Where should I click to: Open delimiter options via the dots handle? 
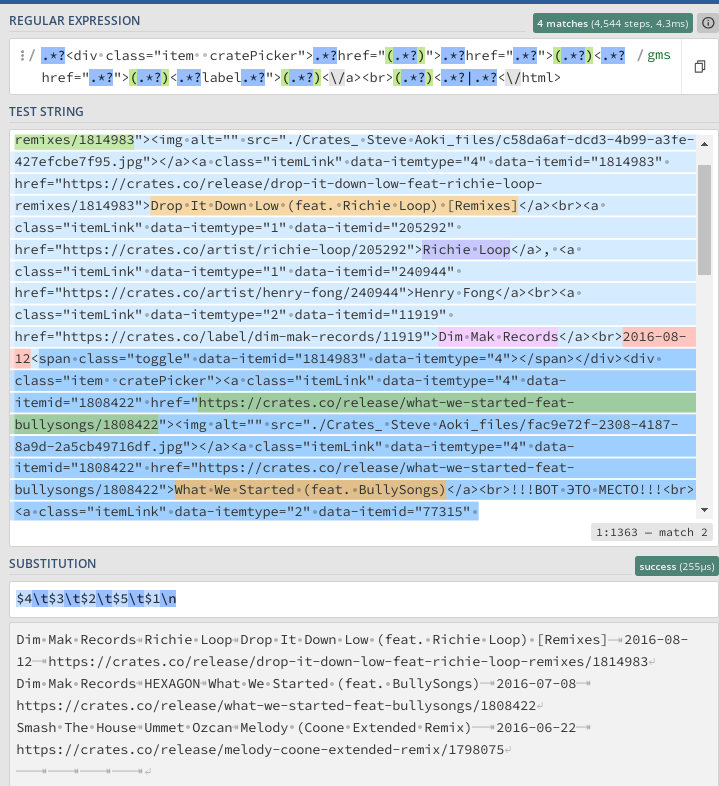click(x=22, y=55)
